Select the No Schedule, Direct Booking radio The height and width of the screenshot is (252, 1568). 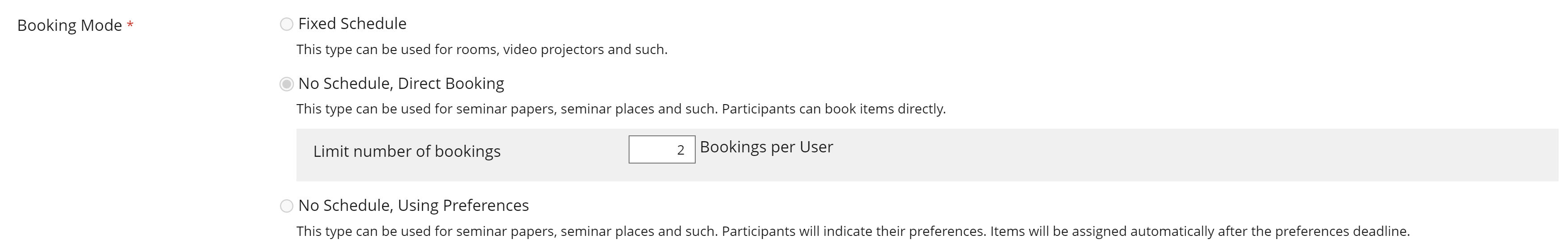pyautogui.click(x=286, y=84)
